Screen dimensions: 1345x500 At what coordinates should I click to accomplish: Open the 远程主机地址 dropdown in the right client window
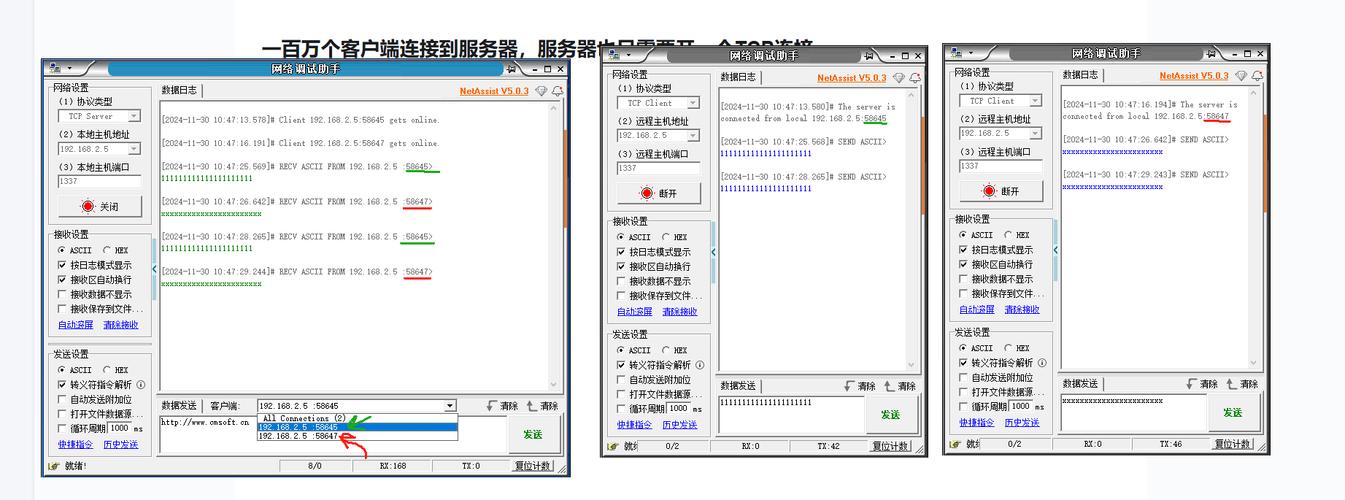pos(1035,133)
